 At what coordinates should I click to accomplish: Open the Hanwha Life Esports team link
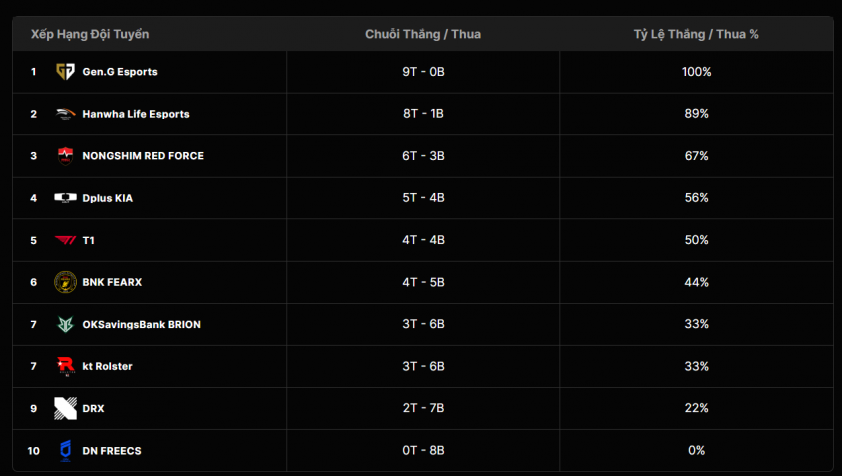136,114
